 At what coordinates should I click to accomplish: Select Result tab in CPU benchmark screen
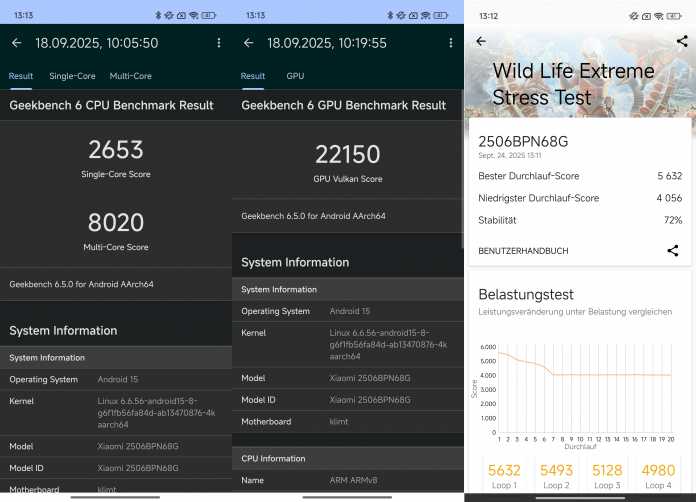21,76
